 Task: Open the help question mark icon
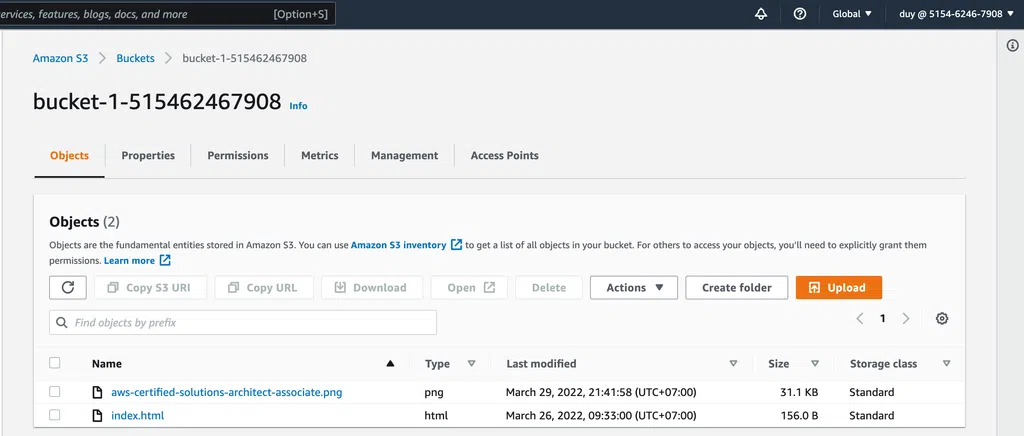[800, 14]
